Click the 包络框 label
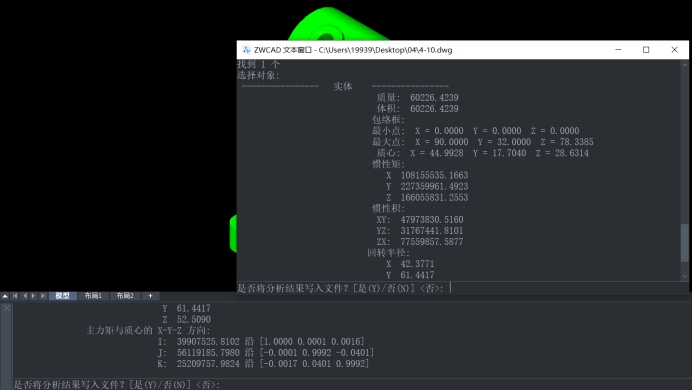Screen dimensions: 692x390 pos(388,120)
